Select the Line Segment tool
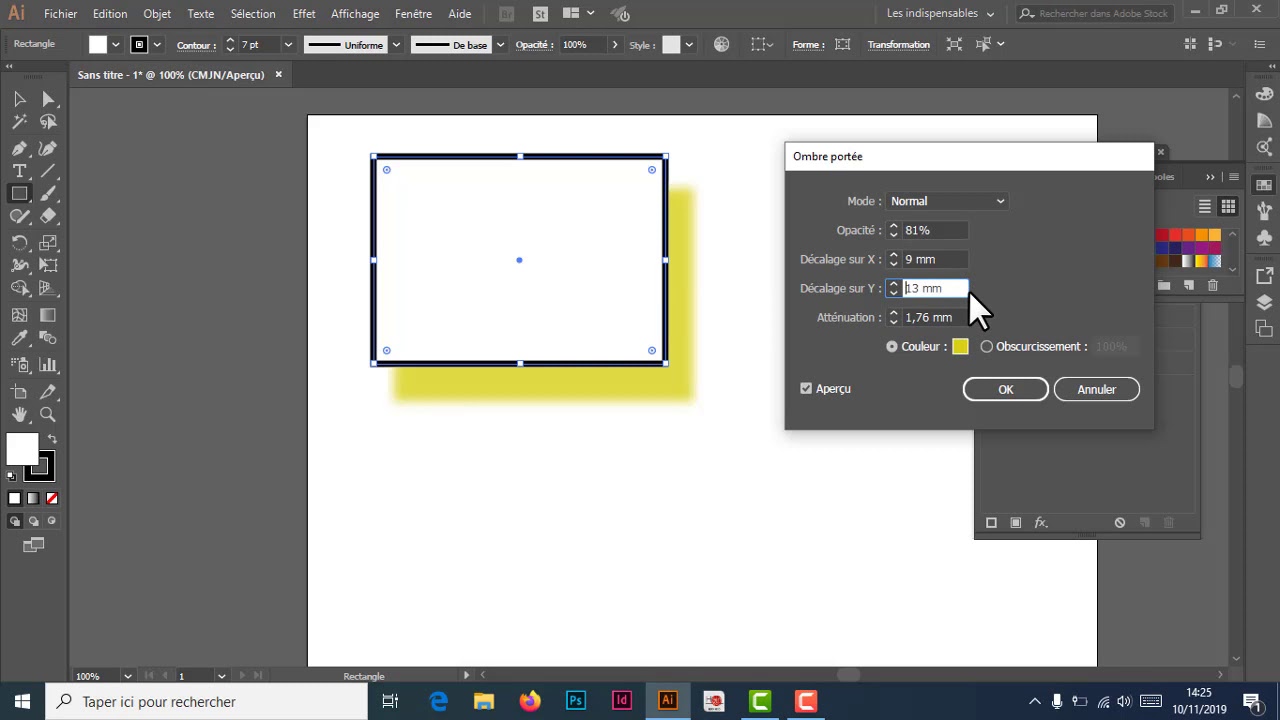 [x=48, y=171]
